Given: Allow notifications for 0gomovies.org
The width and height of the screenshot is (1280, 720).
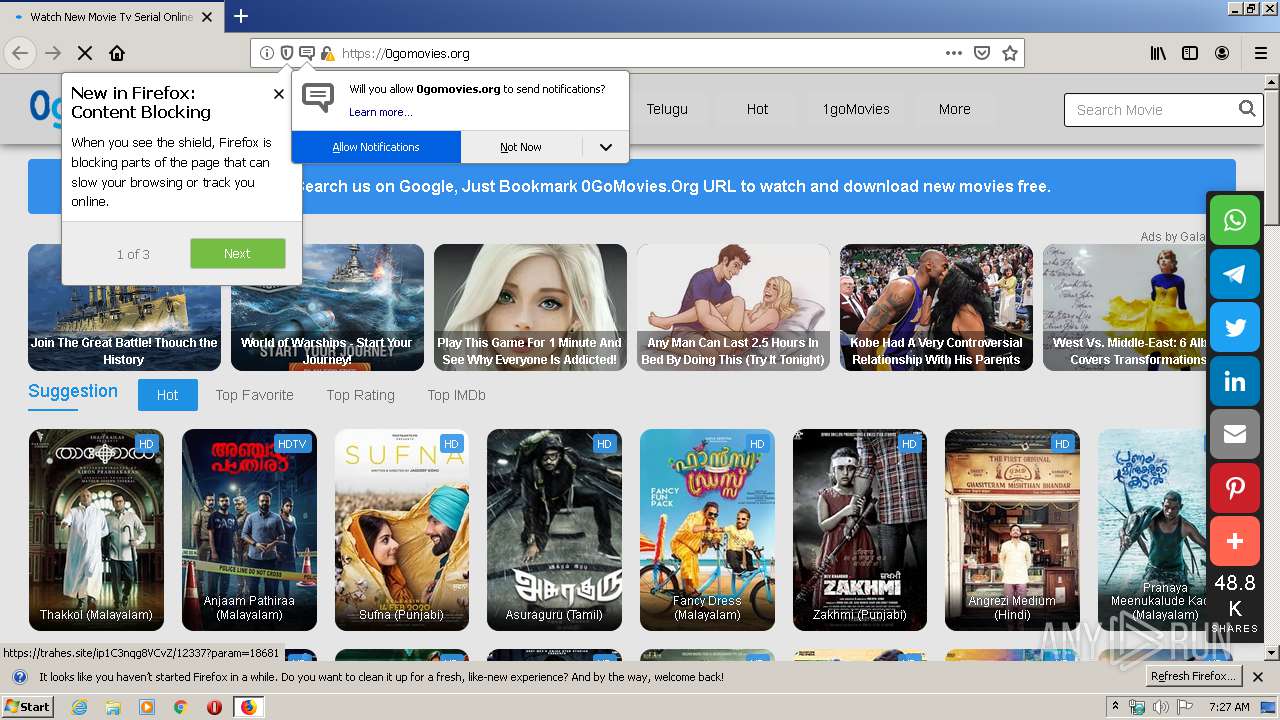Looking at the screenshot, I should pos(376,147).
